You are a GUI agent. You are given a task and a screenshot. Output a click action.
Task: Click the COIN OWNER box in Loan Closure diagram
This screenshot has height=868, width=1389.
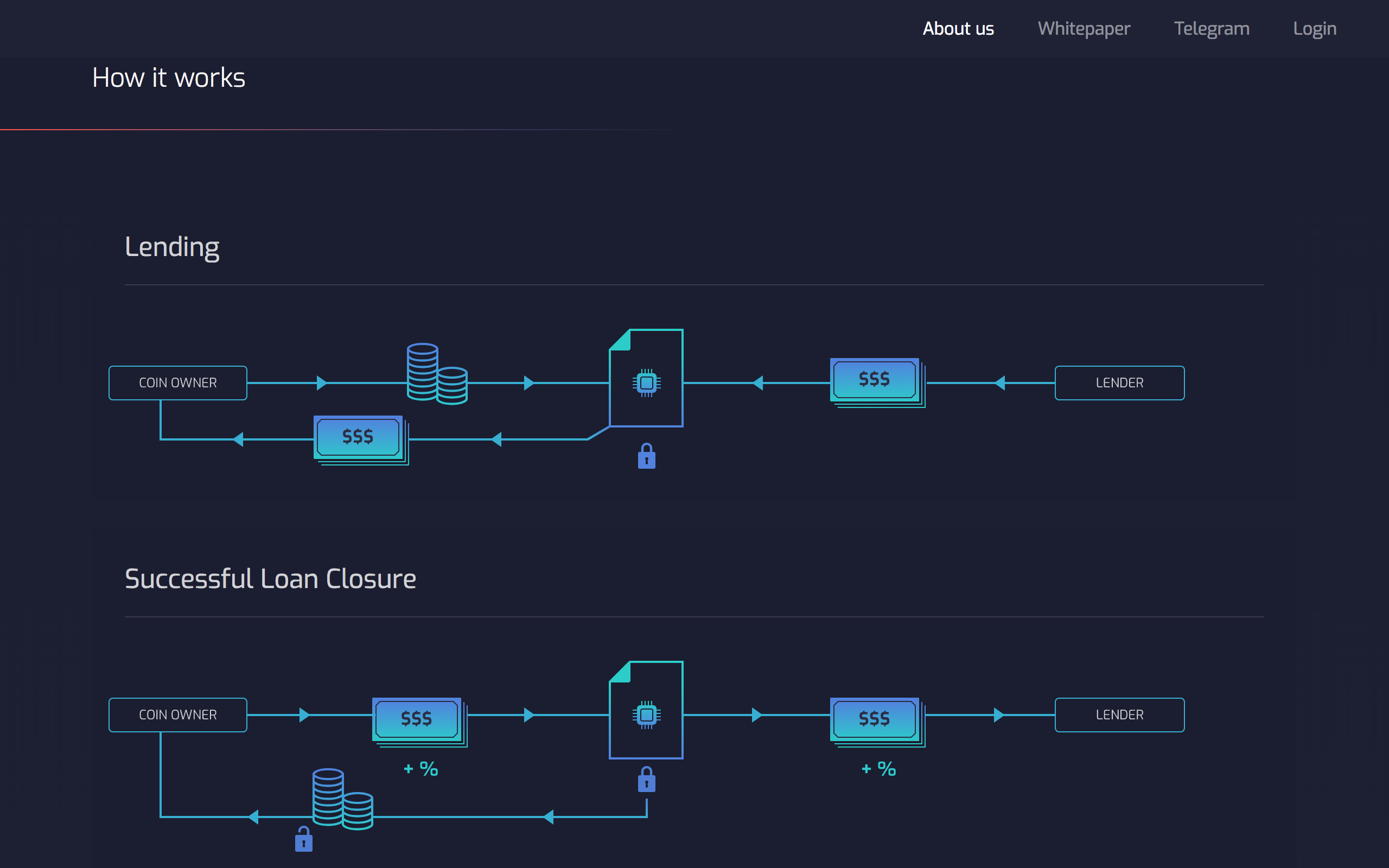[x=177, y=714]
